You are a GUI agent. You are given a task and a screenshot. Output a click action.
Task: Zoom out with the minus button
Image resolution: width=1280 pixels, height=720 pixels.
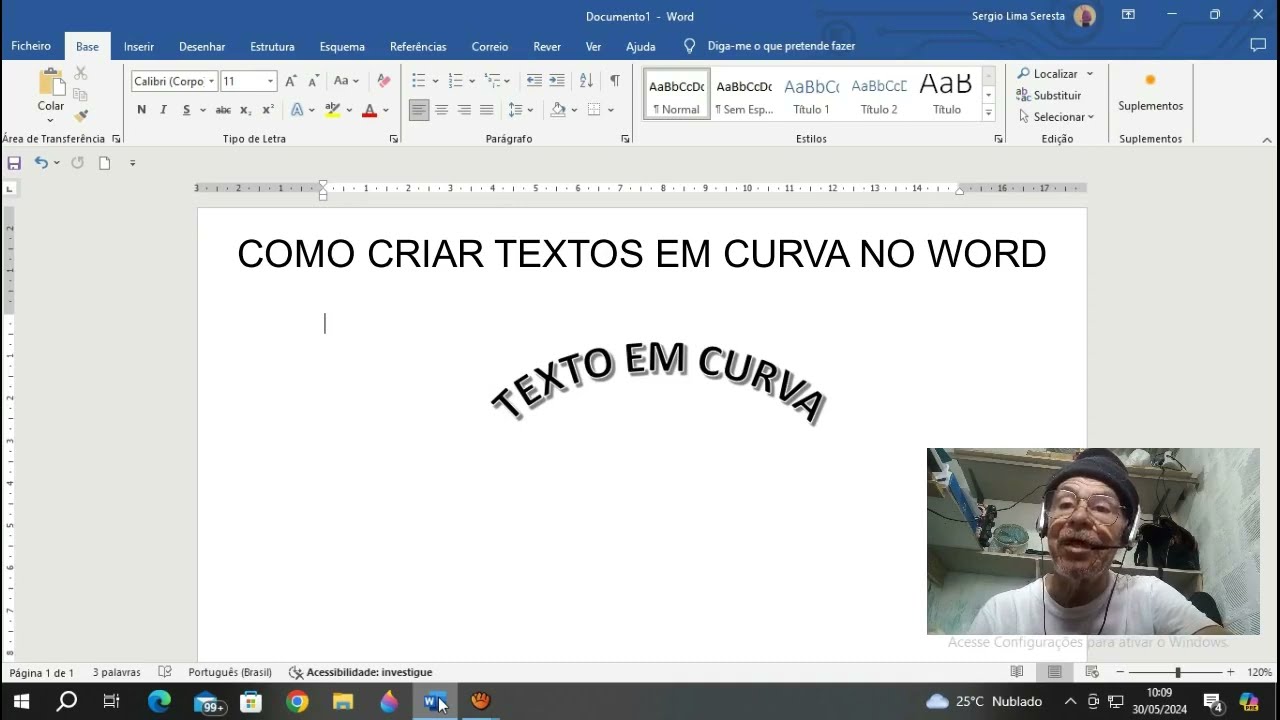click(1120, 672)
